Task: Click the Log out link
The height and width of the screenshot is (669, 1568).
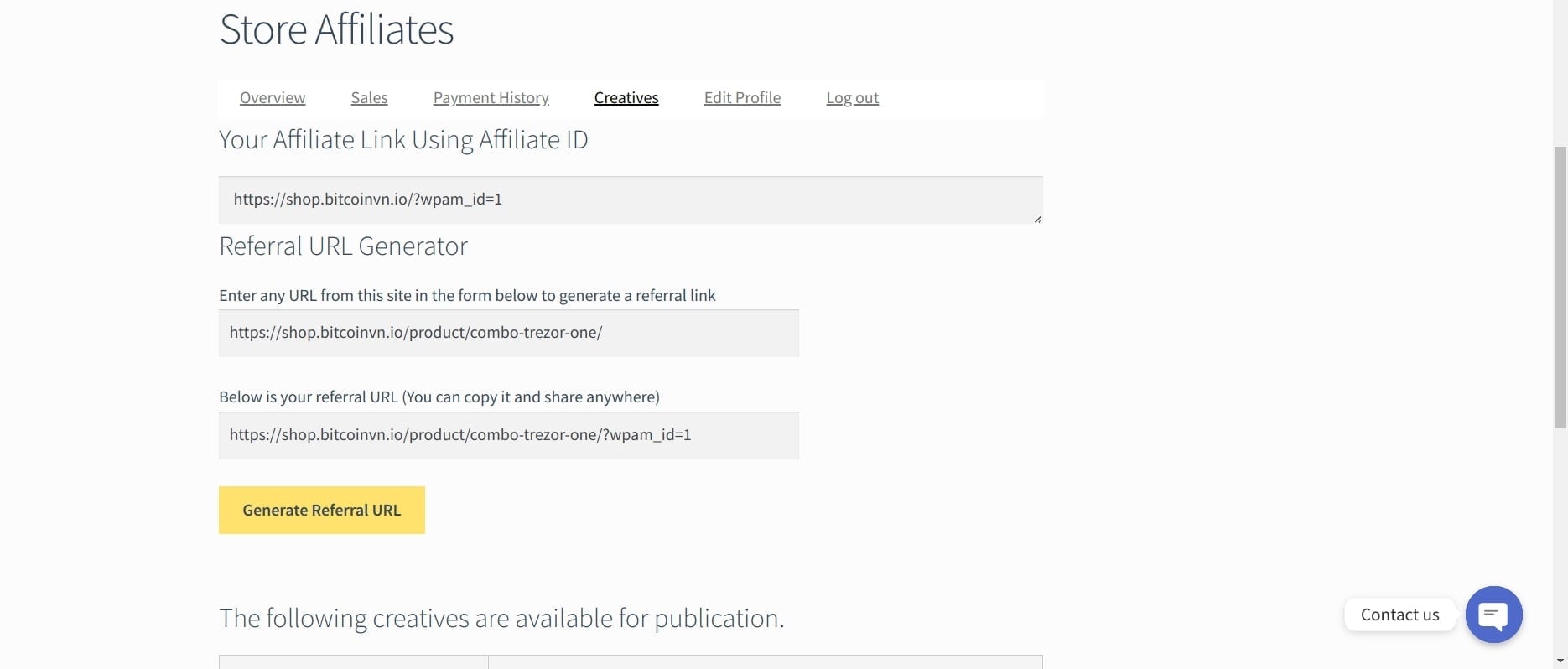Action: [x=852, y=98]
